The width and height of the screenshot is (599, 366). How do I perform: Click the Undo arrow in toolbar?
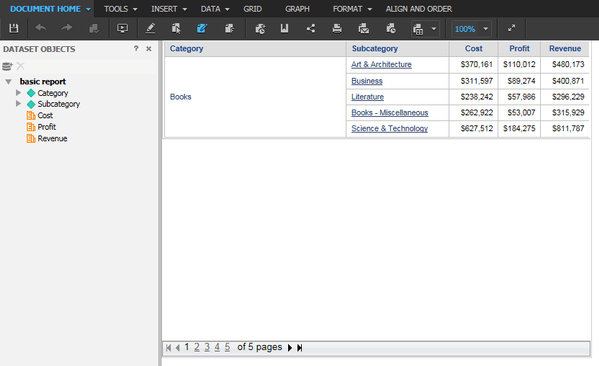pyautogui.click(x=40, y=28)
